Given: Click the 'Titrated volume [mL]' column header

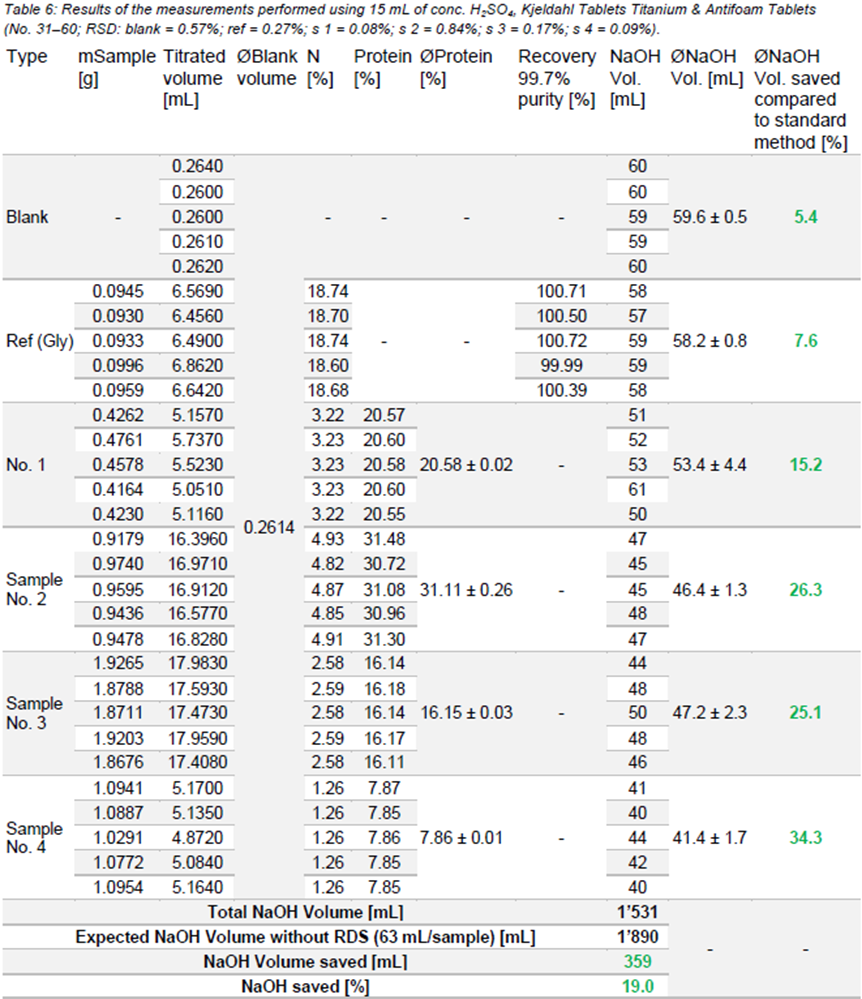Looking at the screenshot, I should (194, 78).
